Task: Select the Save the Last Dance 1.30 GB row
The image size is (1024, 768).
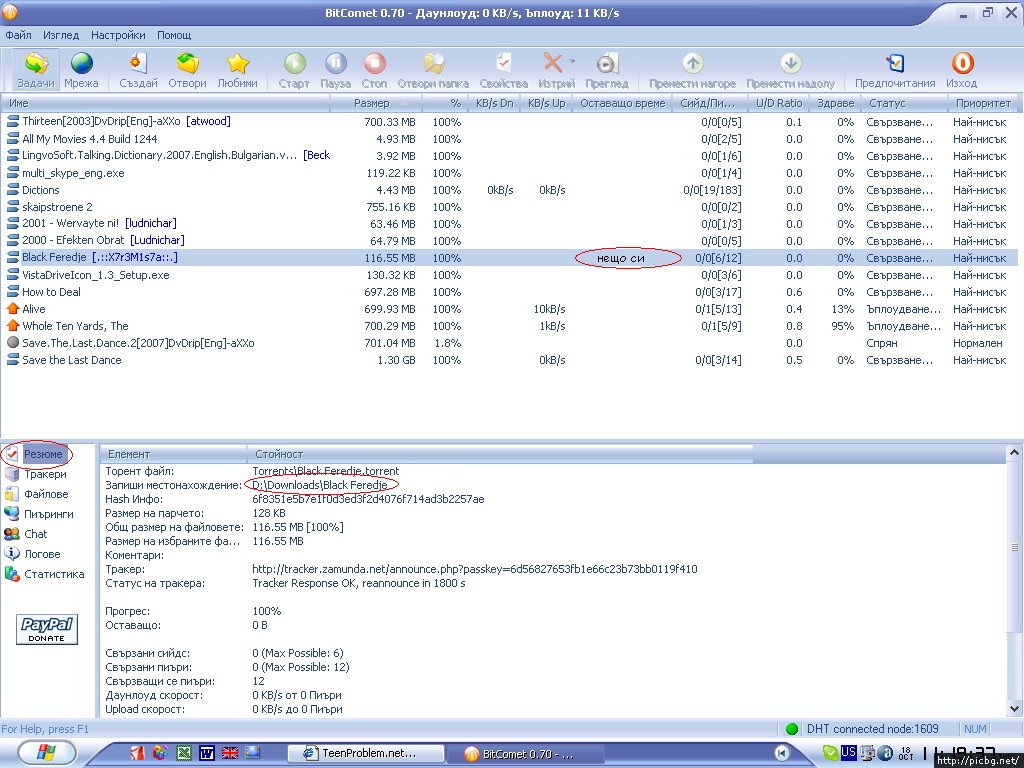Action: [509, 360]
